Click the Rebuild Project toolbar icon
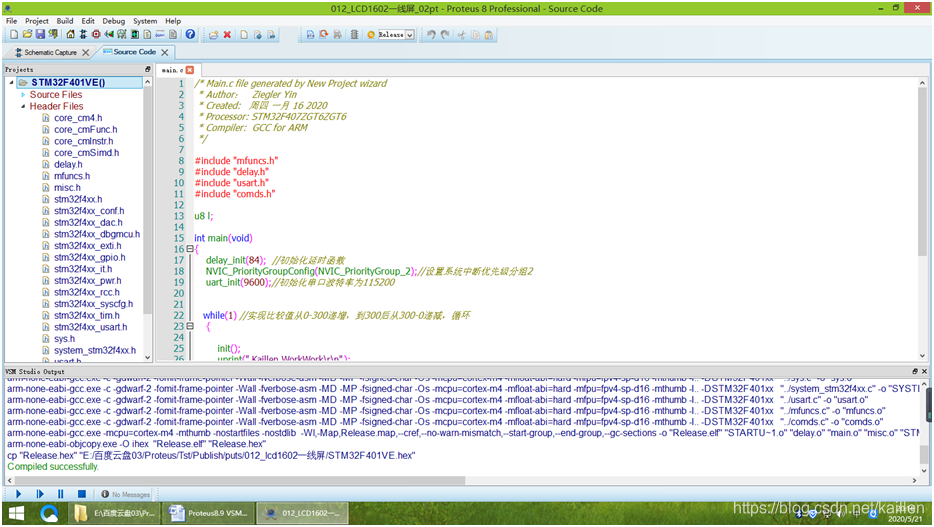Image resolution: width=934 pixels, height=527 pixels. point(323,35)
